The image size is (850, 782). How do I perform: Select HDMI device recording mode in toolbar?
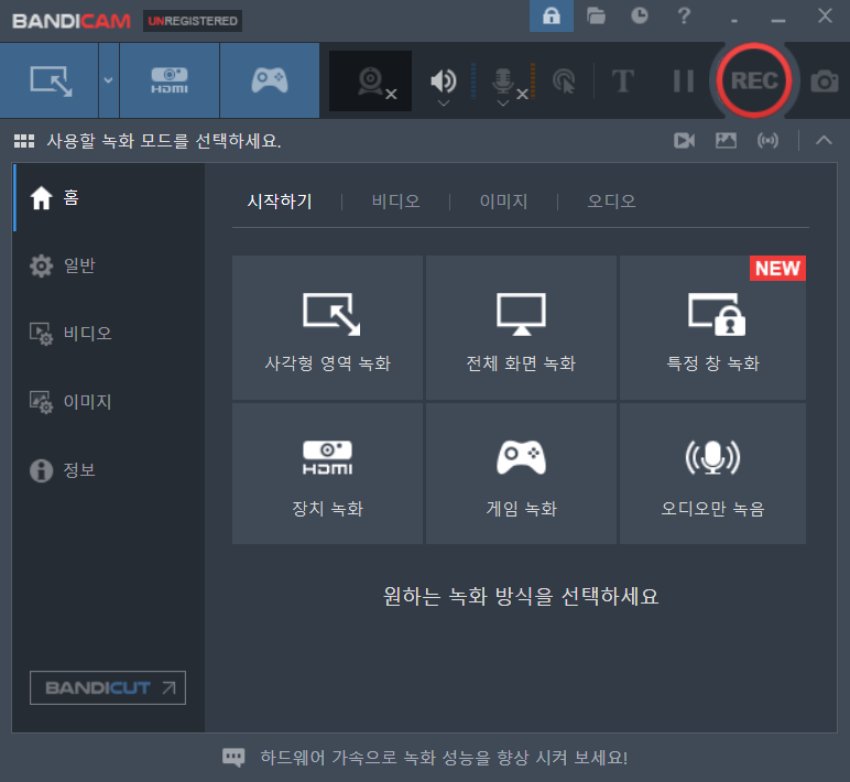[x=168, y=80]
